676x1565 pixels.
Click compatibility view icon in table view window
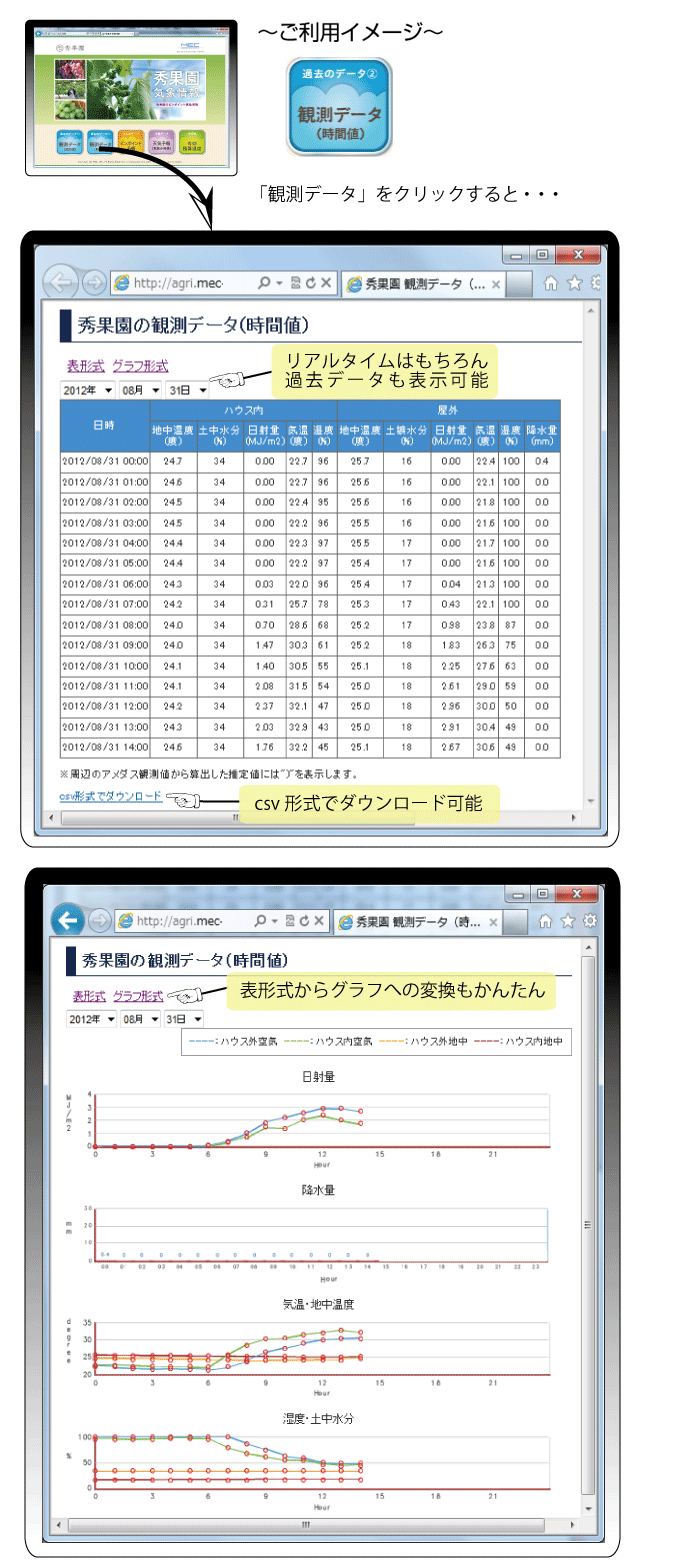click(294, 284)
